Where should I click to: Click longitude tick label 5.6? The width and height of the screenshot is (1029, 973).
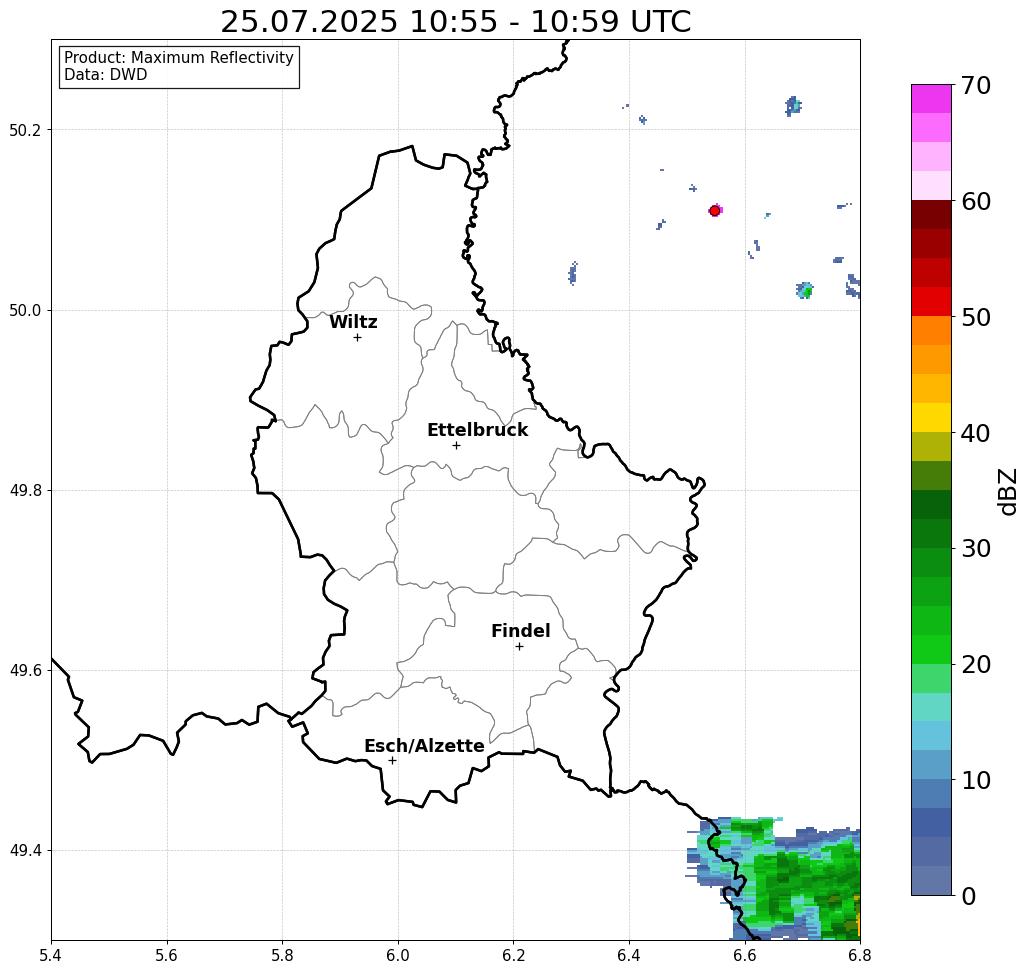coord(167,955)
